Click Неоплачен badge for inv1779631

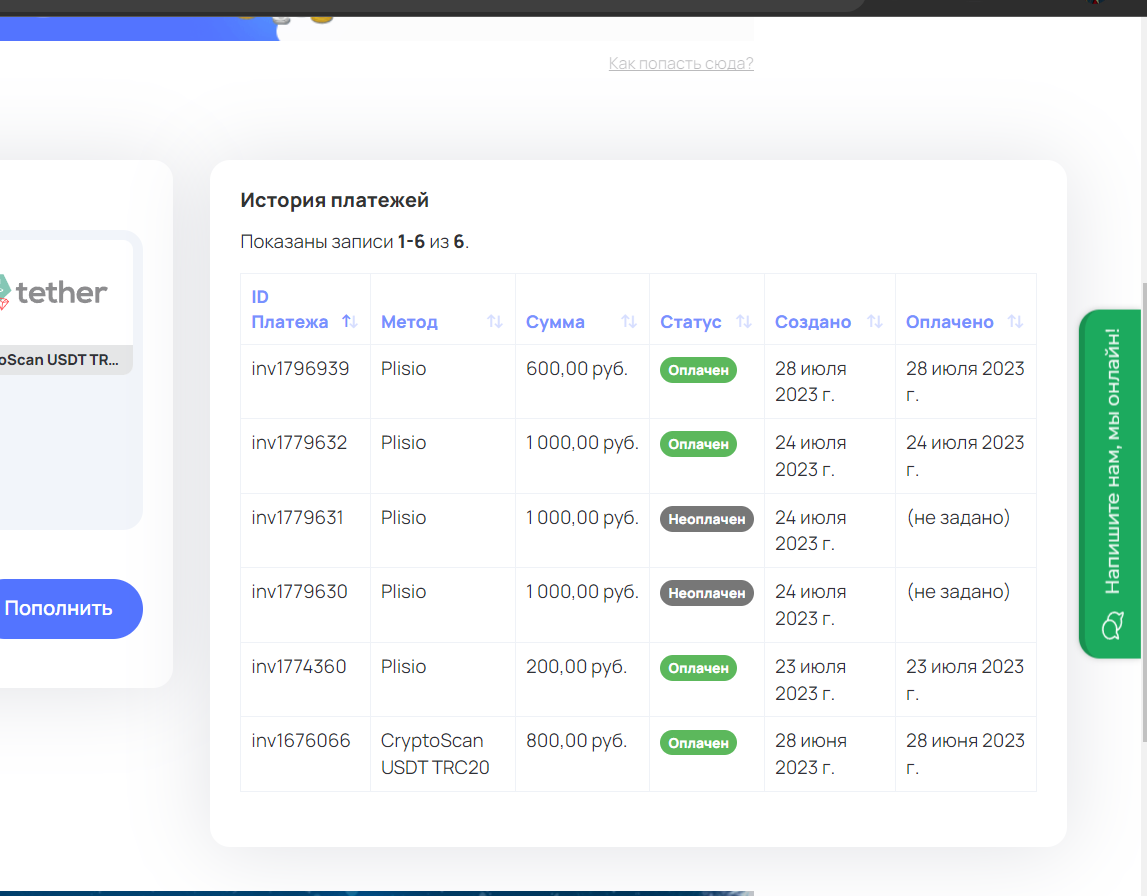pos(707,519)
